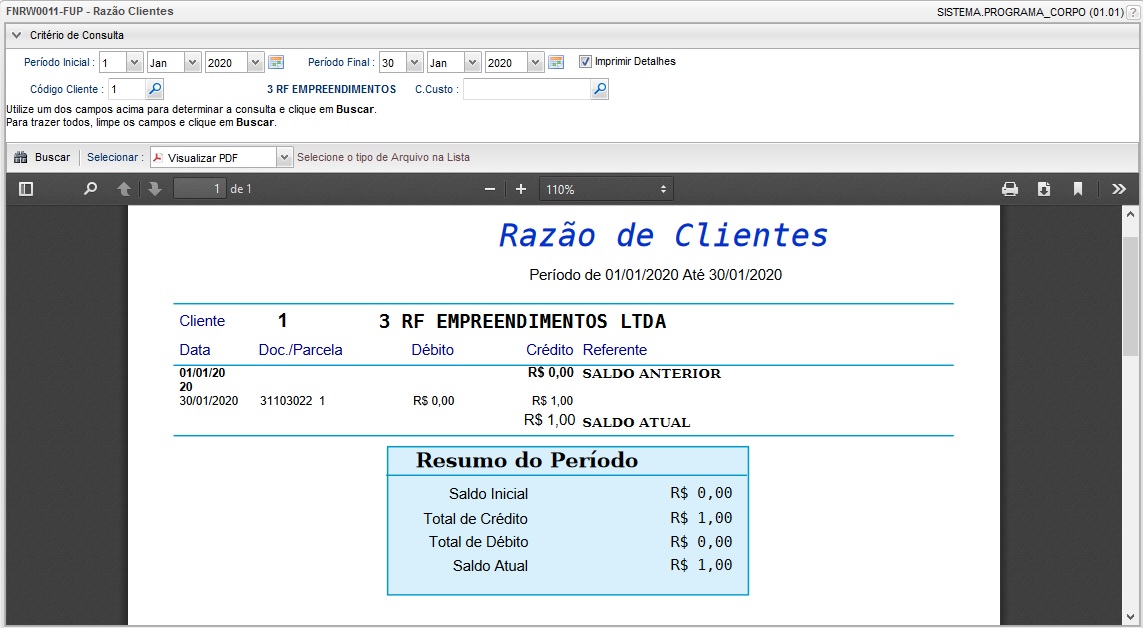Open the 110% zoom level selector
Screen dimensions: 1143x628
606,188
